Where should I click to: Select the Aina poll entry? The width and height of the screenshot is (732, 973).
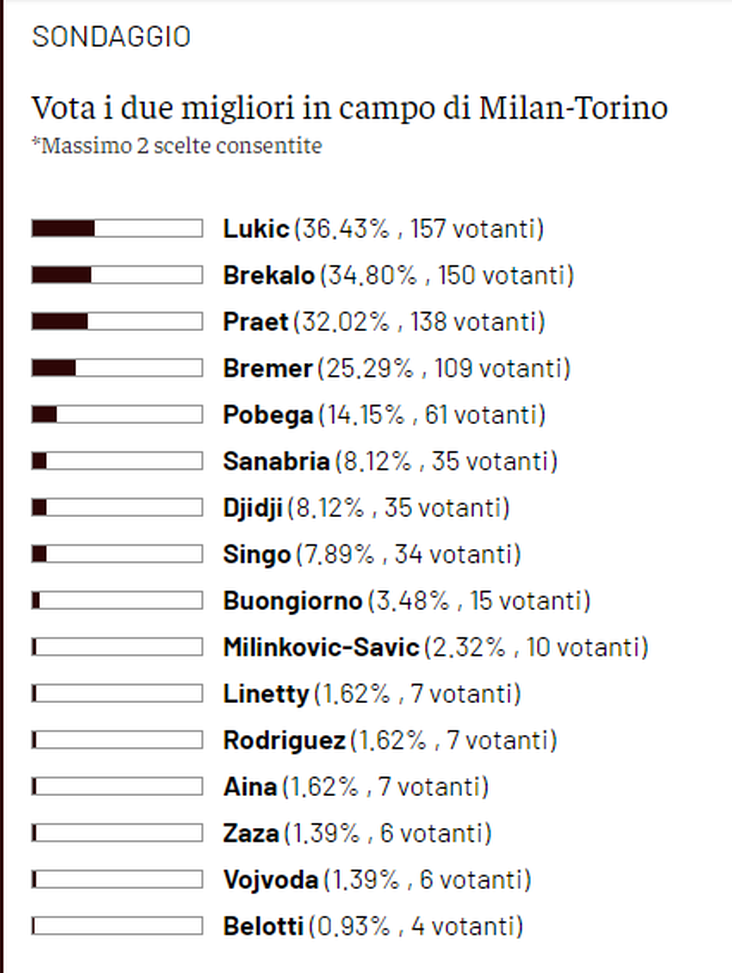(250, 787)
